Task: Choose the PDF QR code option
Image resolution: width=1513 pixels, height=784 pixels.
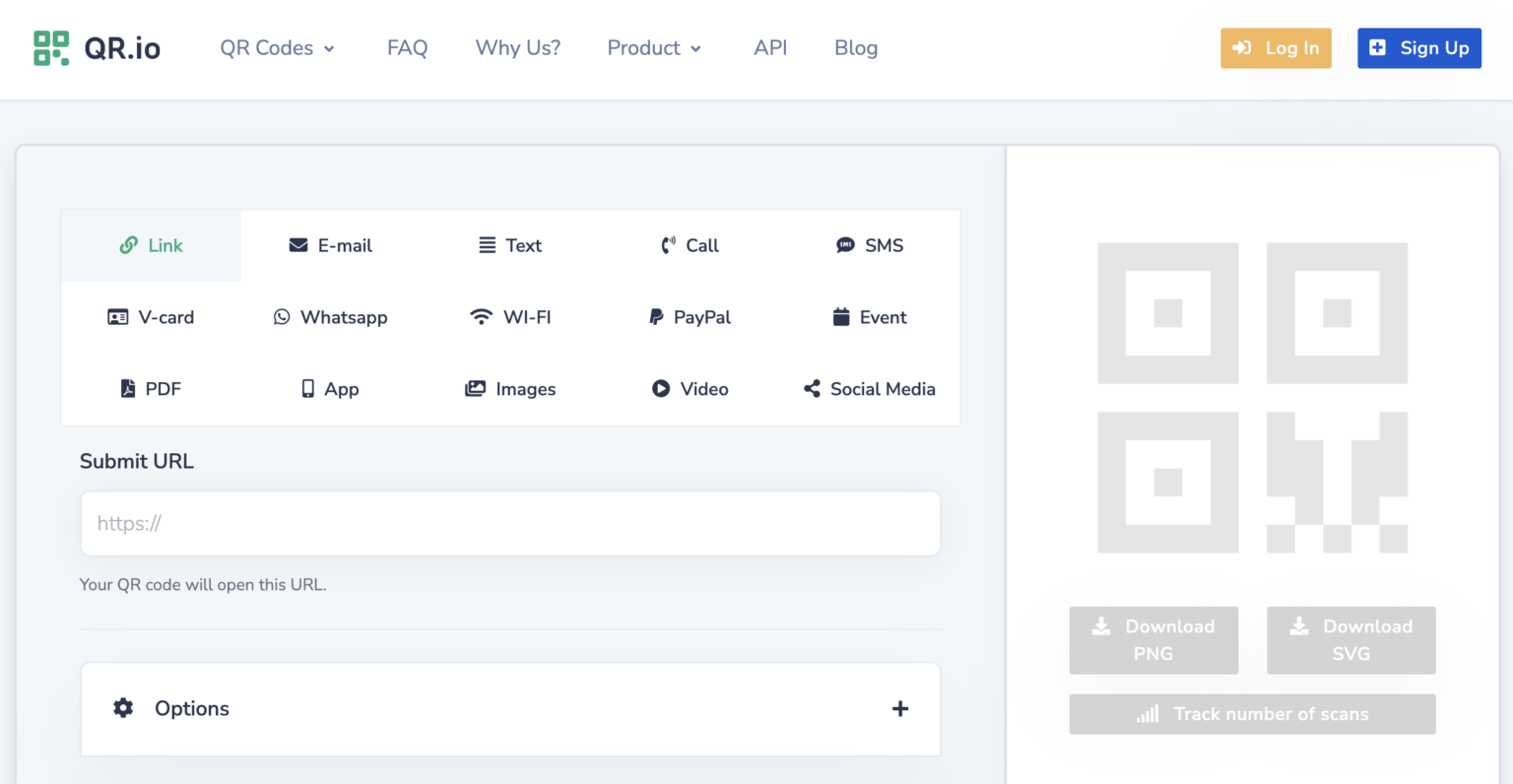Action: pos(151,388)
